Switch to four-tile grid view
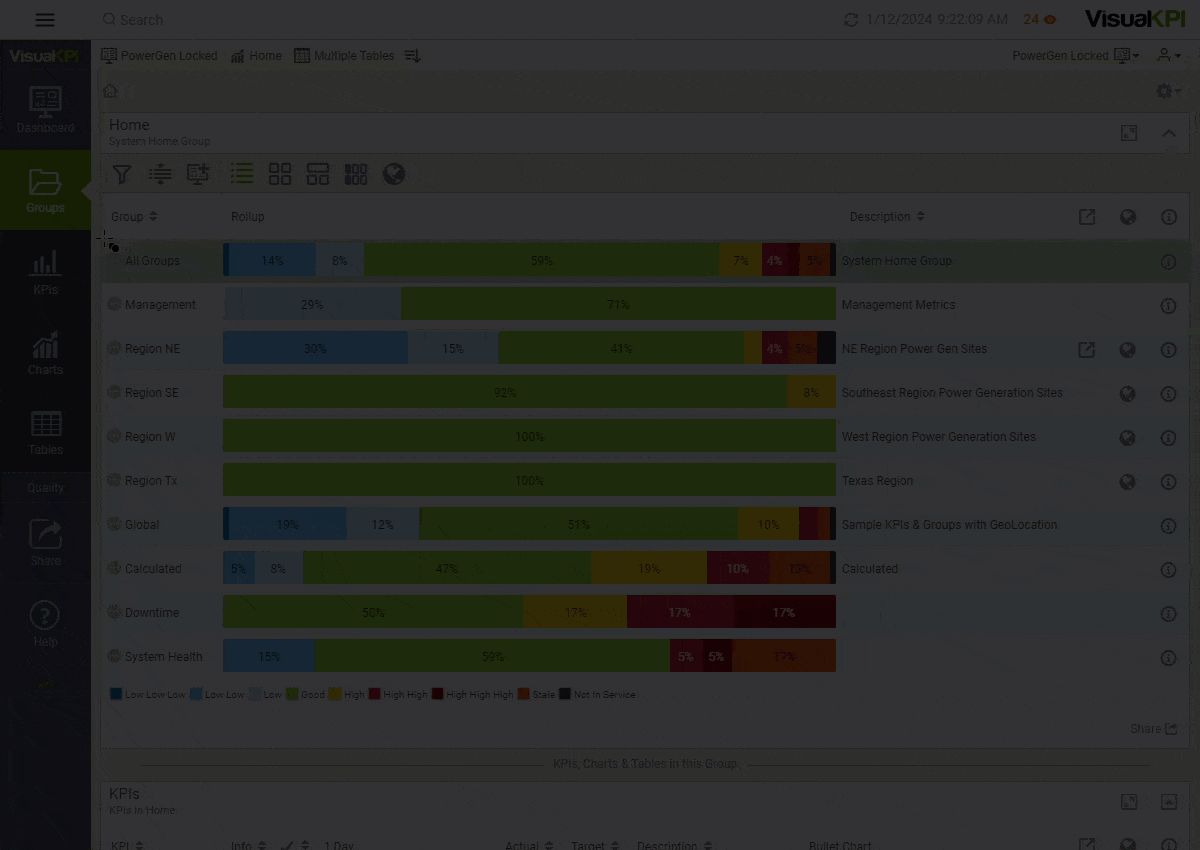Screen dimensions: 1200x850 [280, 174]
